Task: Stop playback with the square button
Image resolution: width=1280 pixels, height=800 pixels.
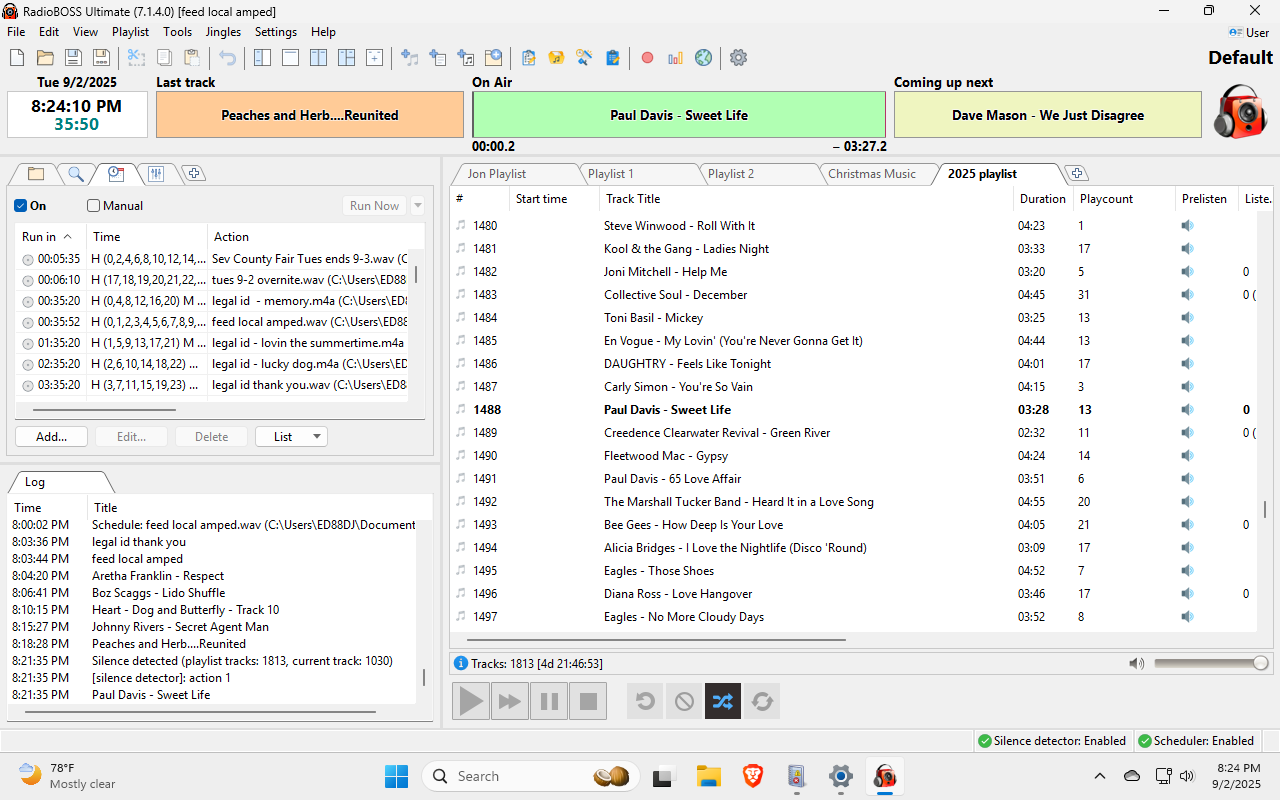Action: click(588, 702)
